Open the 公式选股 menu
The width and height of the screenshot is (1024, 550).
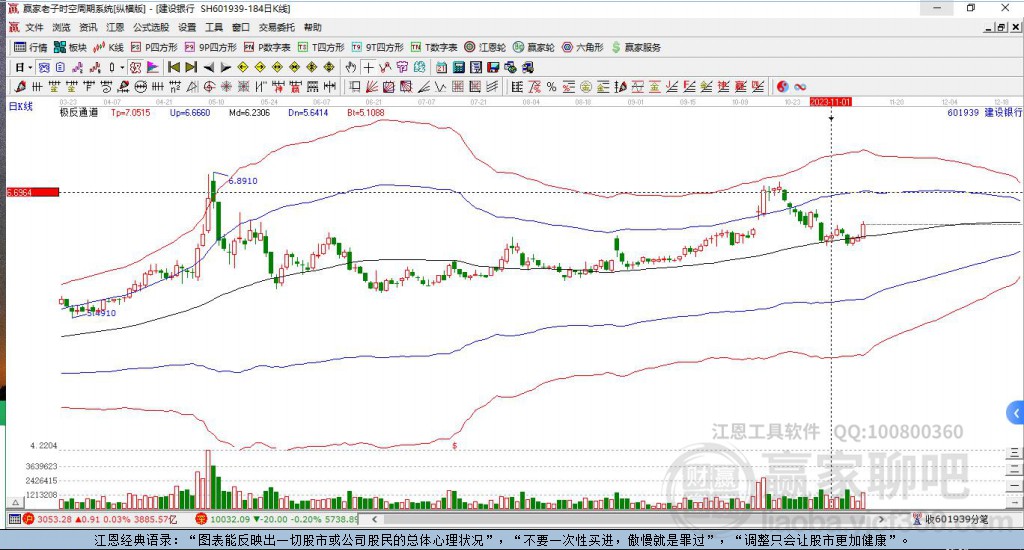click(151, 27)
